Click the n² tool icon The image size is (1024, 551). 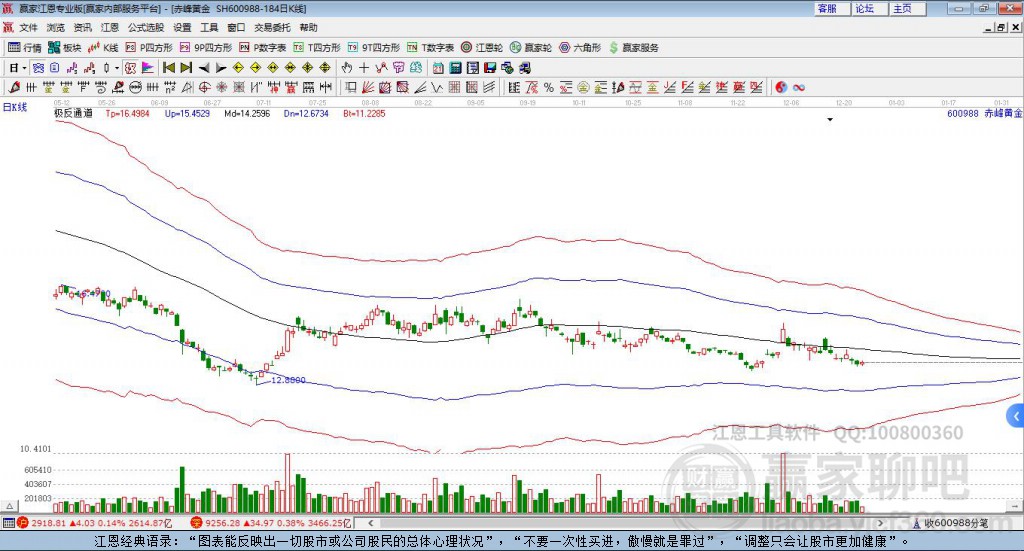coord(170,87)
